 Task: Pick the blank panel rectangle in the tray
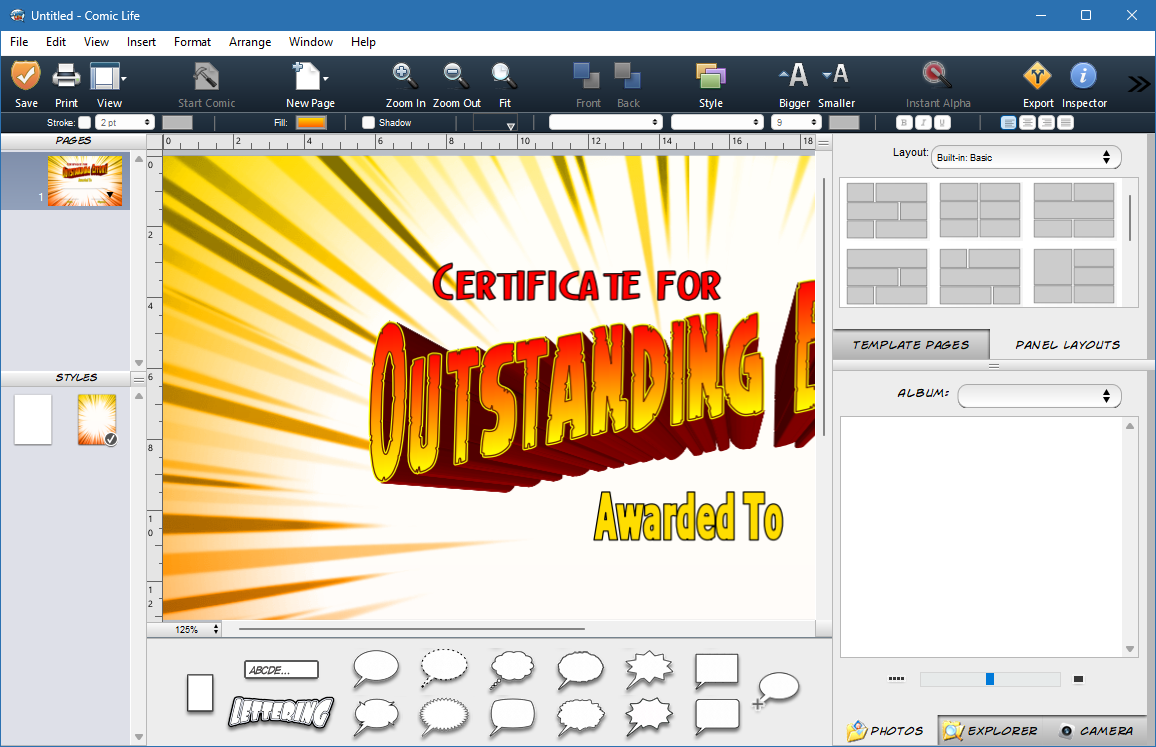coord(200,693)
